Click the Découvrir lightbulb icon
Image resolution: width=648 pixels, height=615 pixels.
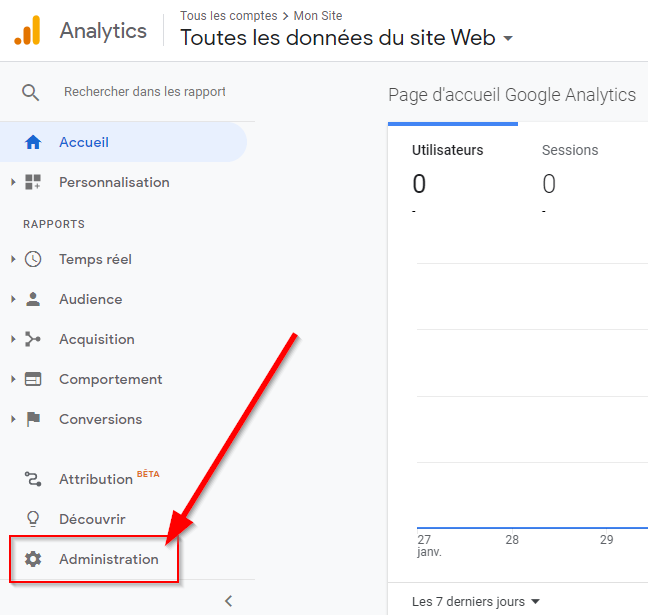click(33, 519)
